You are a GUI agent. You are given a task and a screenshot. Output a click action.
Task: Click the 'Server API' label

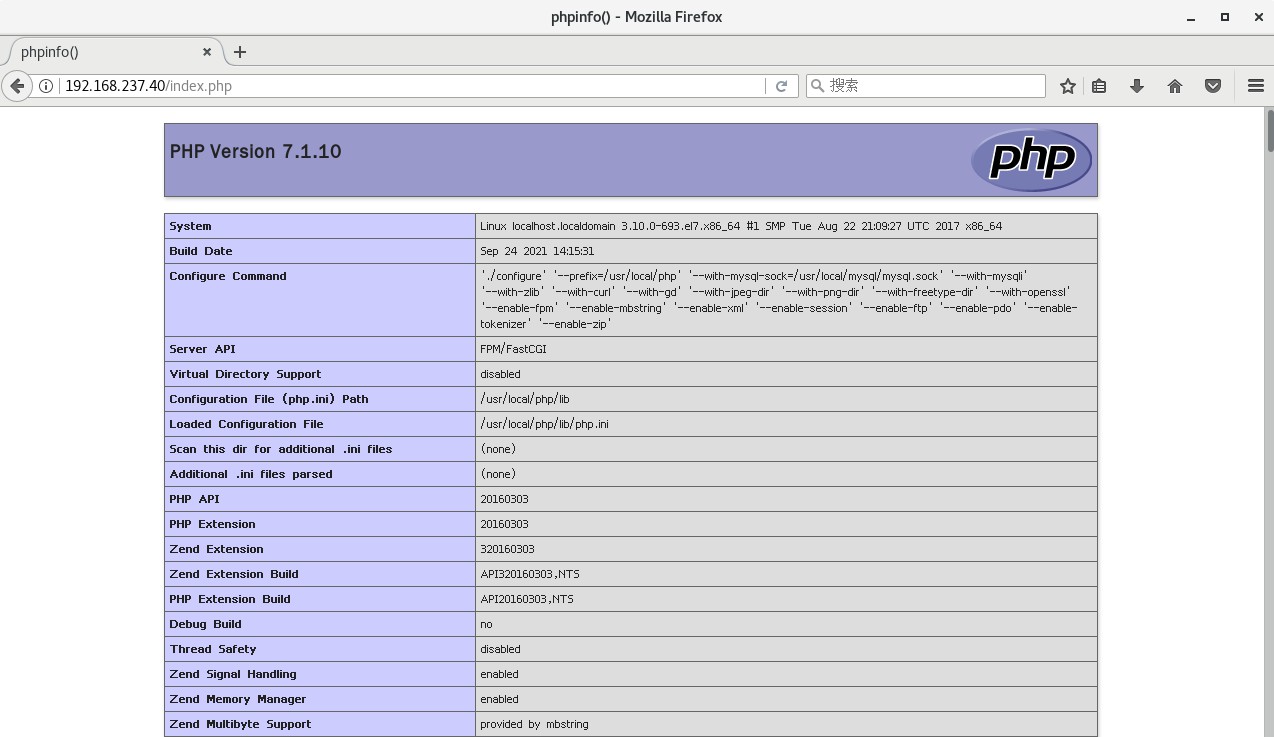pyautogui.click(x=203, y=349)
